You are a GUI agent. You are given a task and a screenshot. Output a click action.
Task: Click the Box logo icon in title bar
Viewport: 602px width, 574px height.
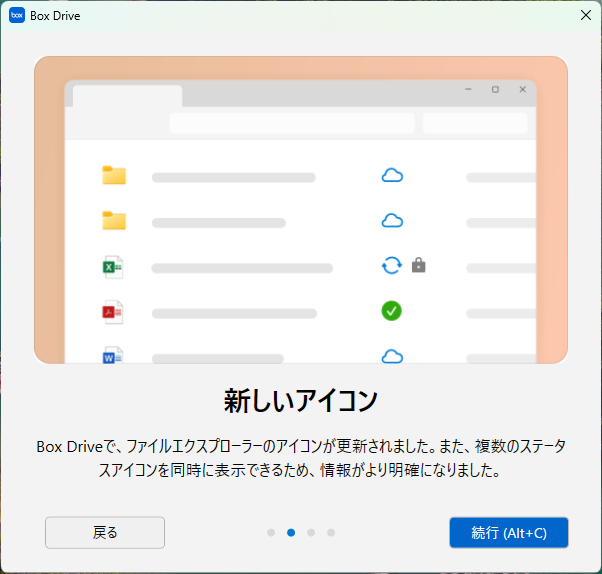[17, 15]
